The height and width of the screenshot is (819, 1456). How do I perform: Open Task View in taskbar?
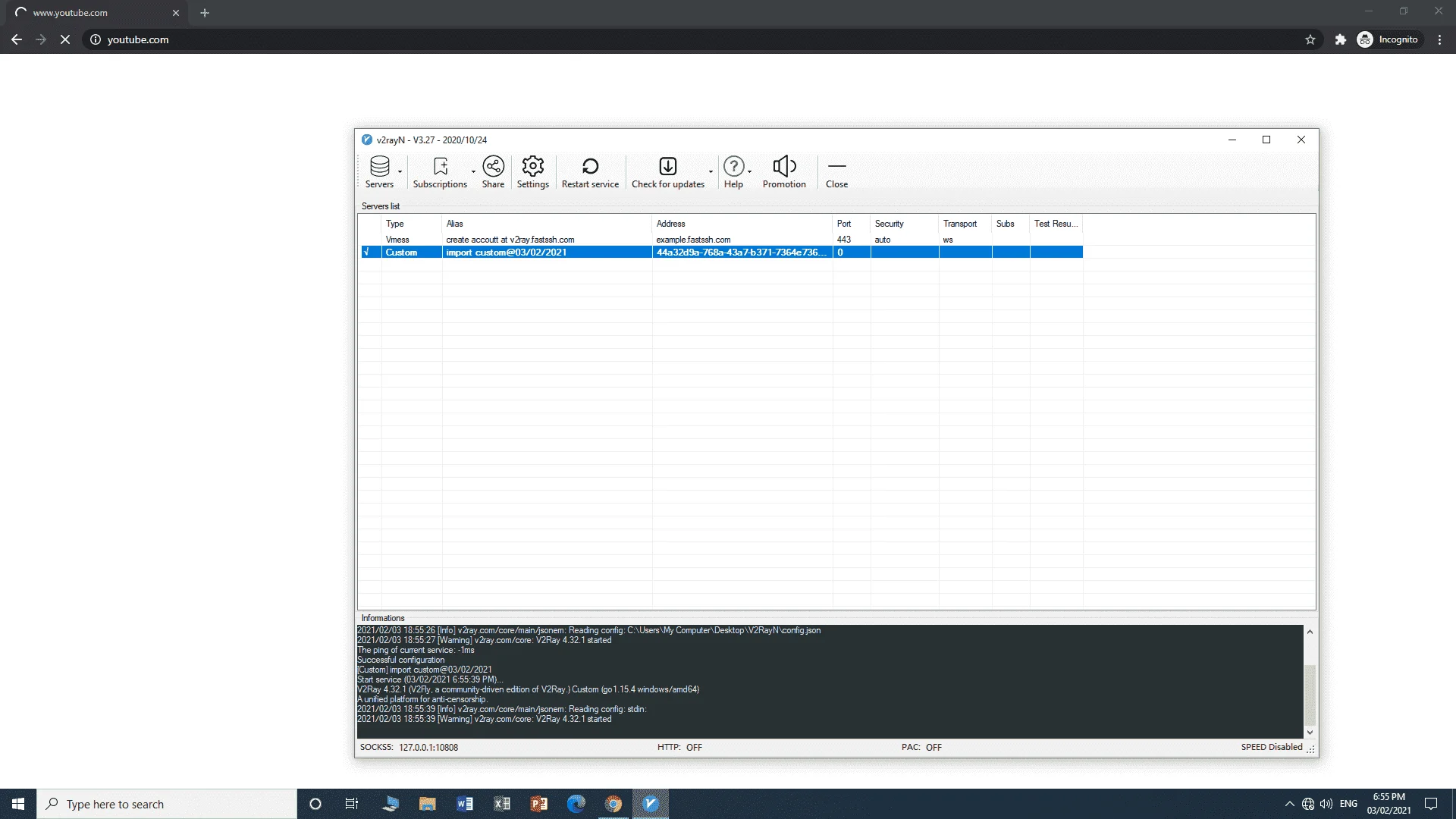pyautogui.click(x=352, y=804)
